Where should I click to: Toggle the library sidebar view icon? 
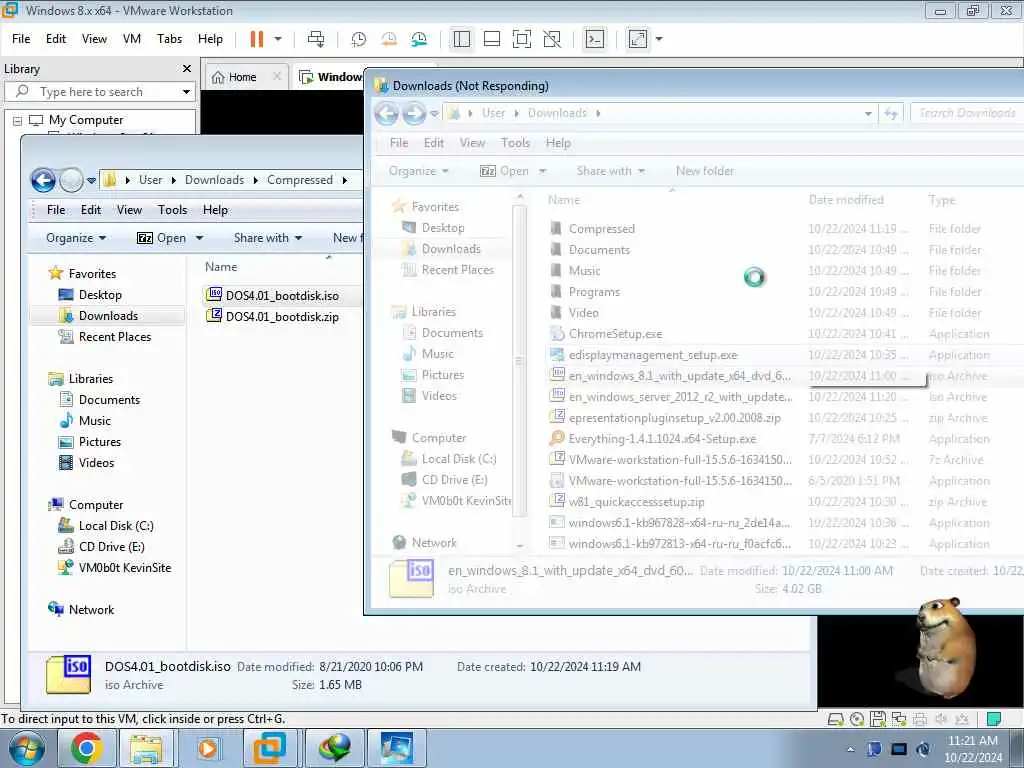tap(462, 39)
